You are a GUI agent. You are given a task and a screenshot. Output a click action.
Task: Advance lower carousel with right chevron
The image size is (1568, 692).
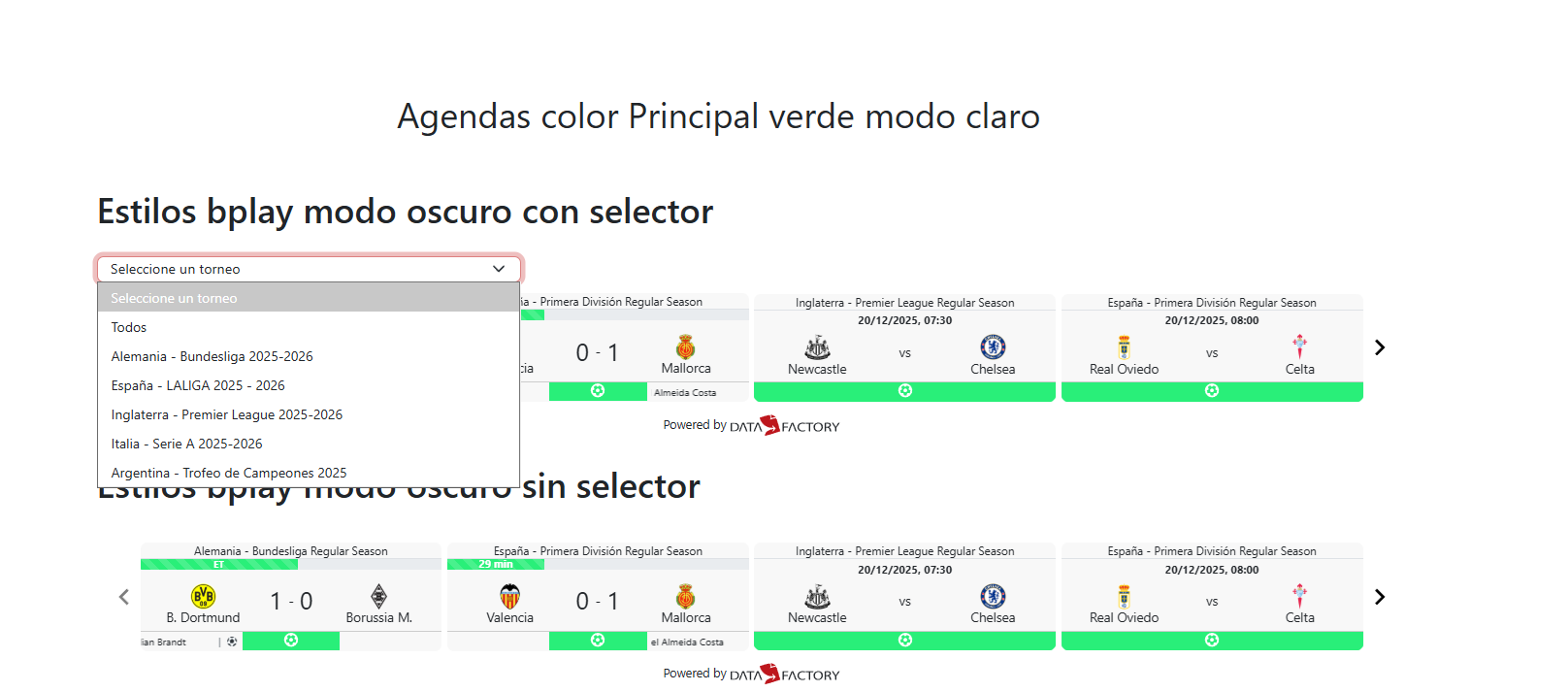1380,597
